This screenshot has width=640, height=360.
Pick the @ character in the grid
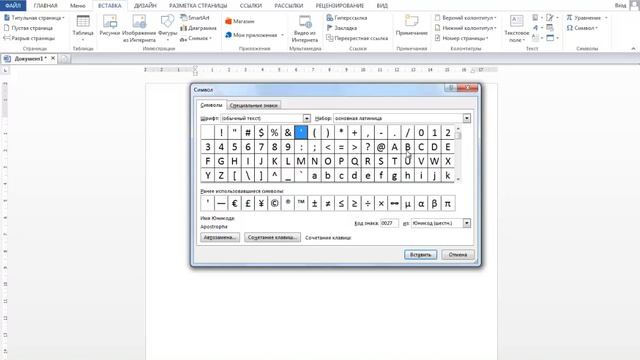[x=381, y=147]
